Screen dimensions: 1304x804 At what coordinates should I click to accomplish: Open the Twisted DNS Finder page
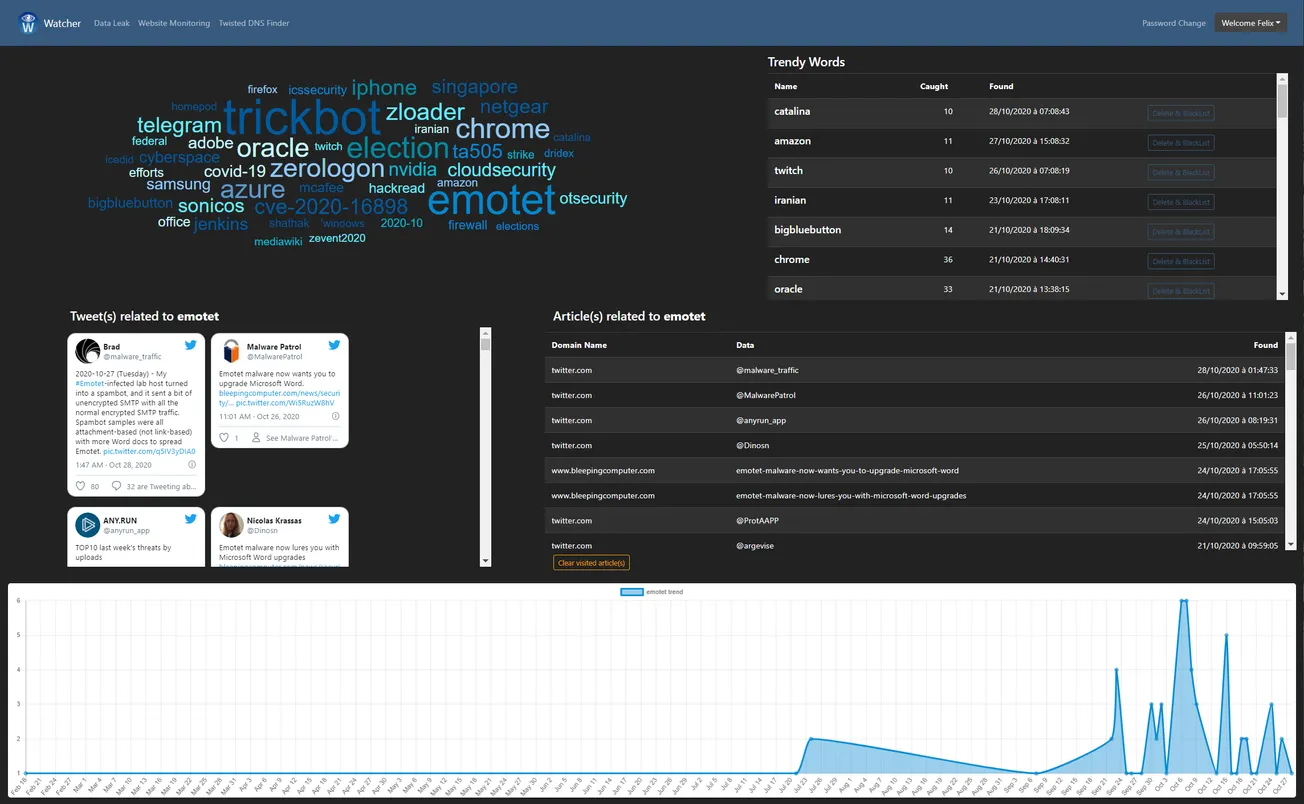coord(253,22)
